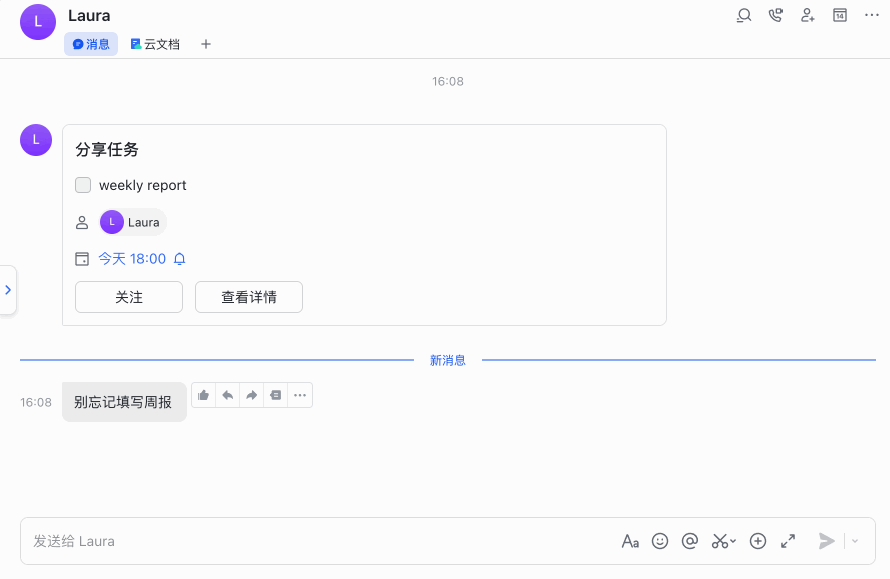Open text formatting Aa icon
Image resolution: width=890 pixels, height=579 pixels.
[x=630, y=541]
